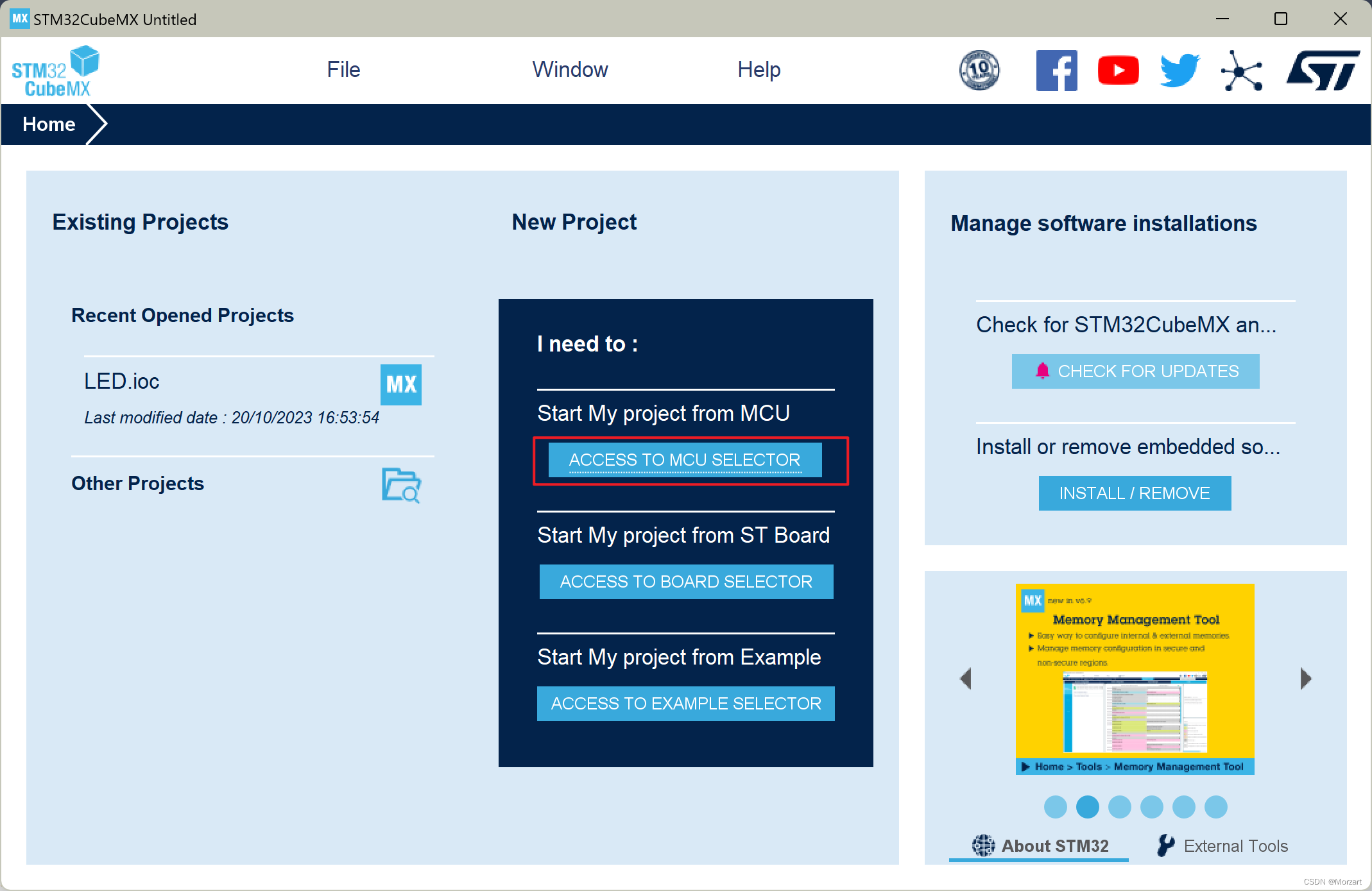Click 'Start My project from Example' text
1372x891 pixels.
coord(679,657)
